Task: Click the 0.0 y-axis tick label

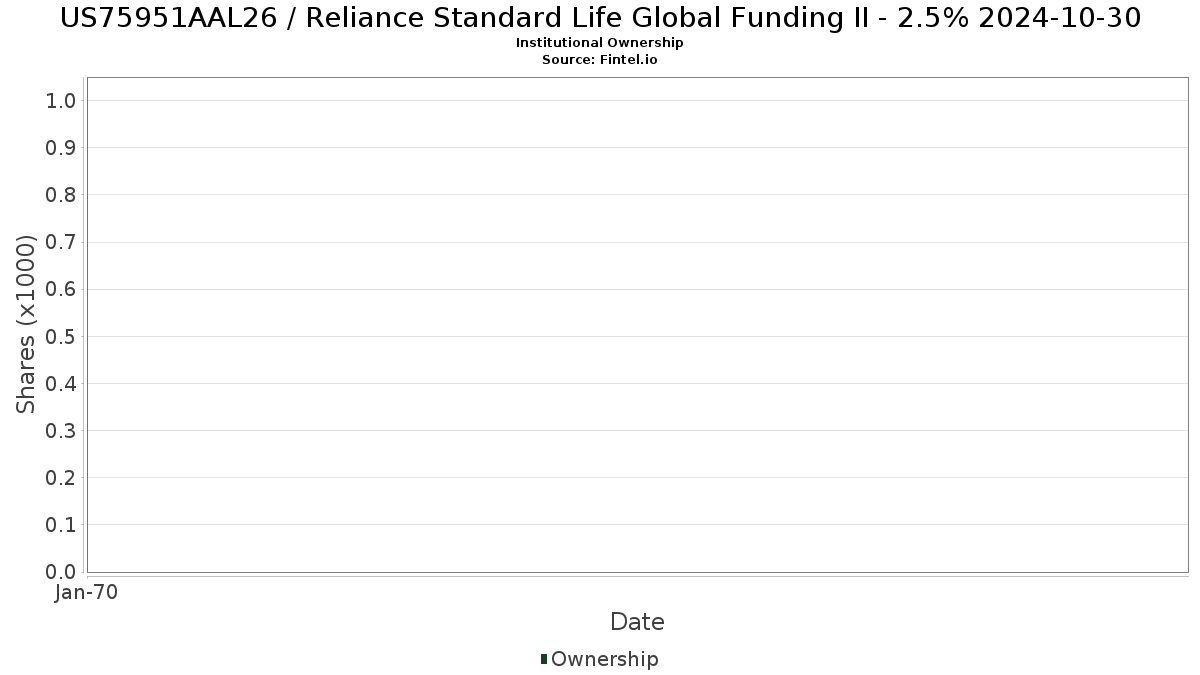Action: [x=61, y=571]
